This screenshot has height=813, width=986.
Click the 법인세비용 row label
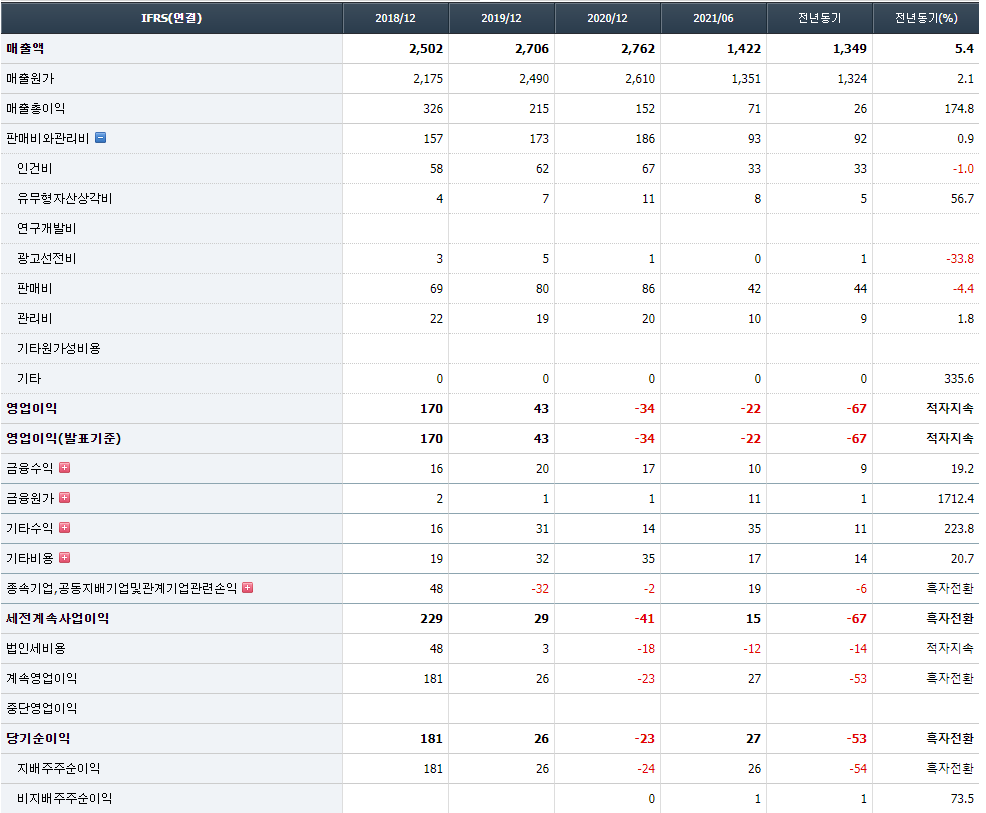[36, 648]
